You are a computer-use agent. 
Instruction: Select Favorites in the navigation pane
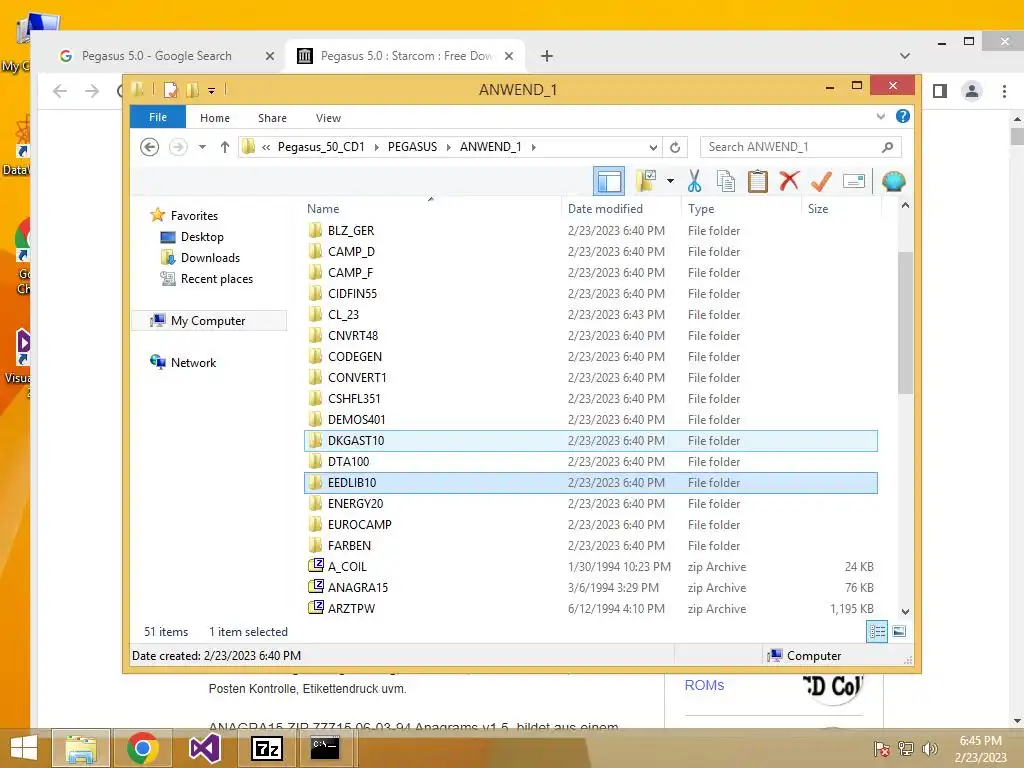click(x=194, y=216)
